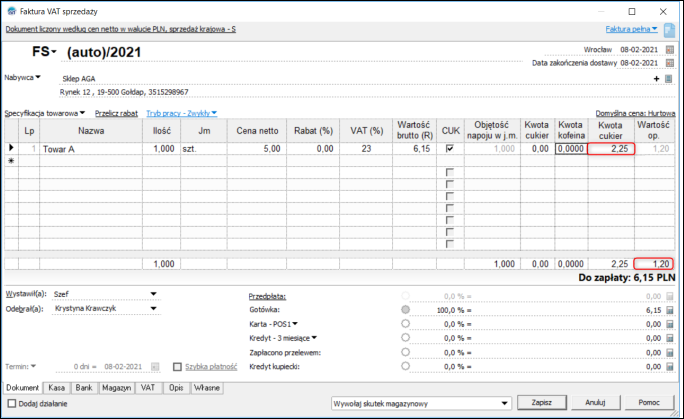Open the Wywołaj skutek magazynowy combo box

[419, 403]
